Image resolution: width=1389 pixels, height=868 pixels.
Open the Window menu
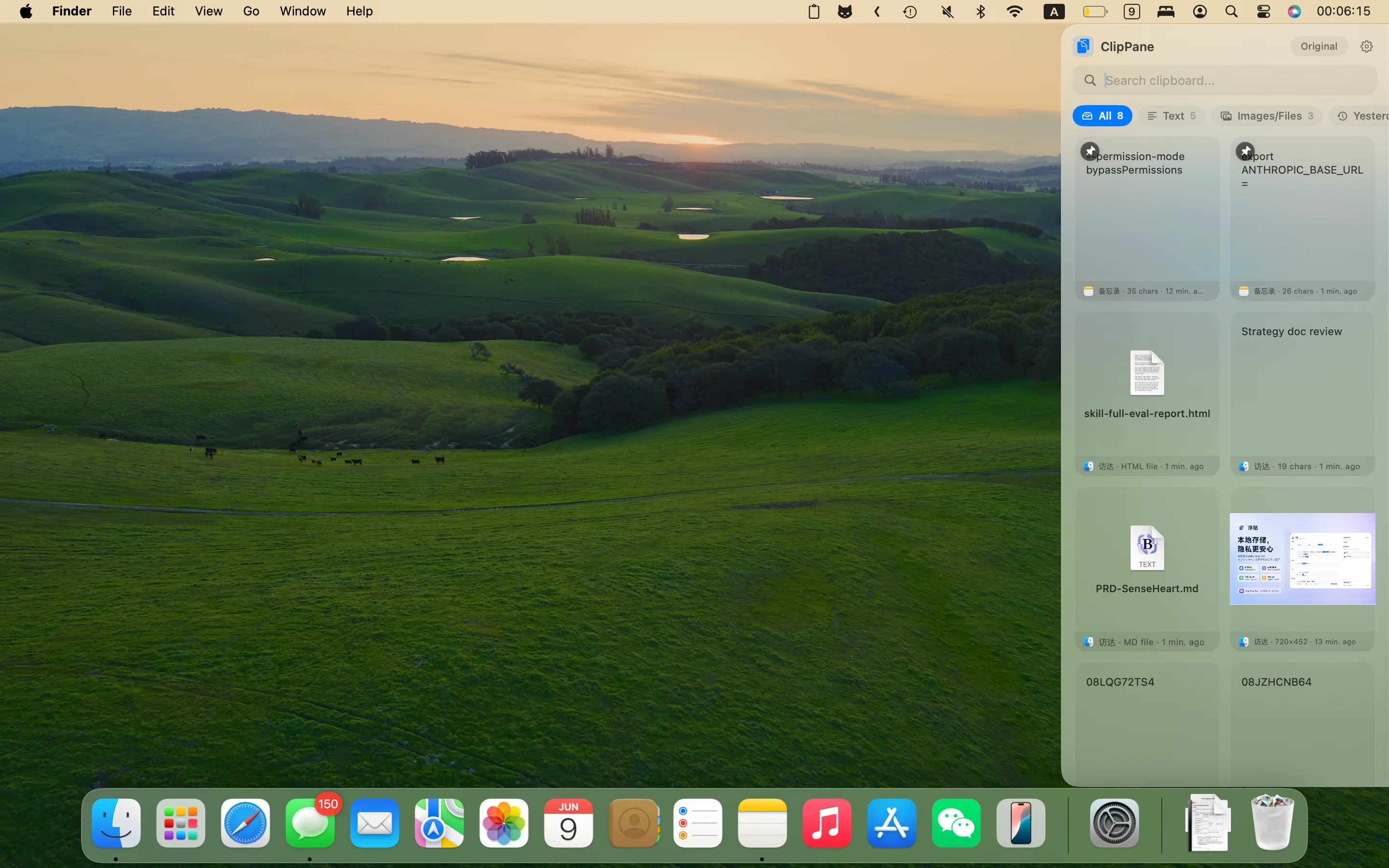(x=302, y=12)
